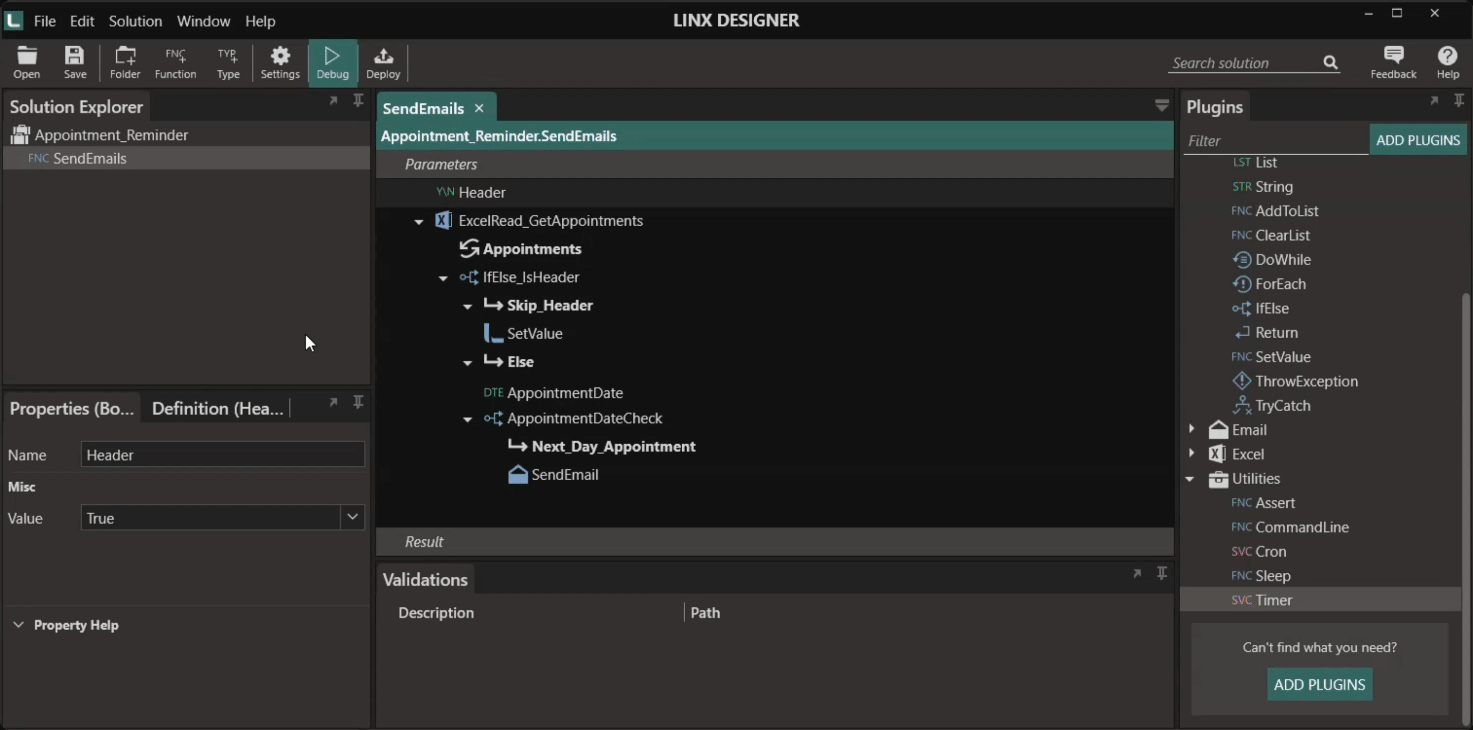Click the plugins Filter field
Image resolution: width=1473 pixels, height=730 pixels.
(1275, 141)
